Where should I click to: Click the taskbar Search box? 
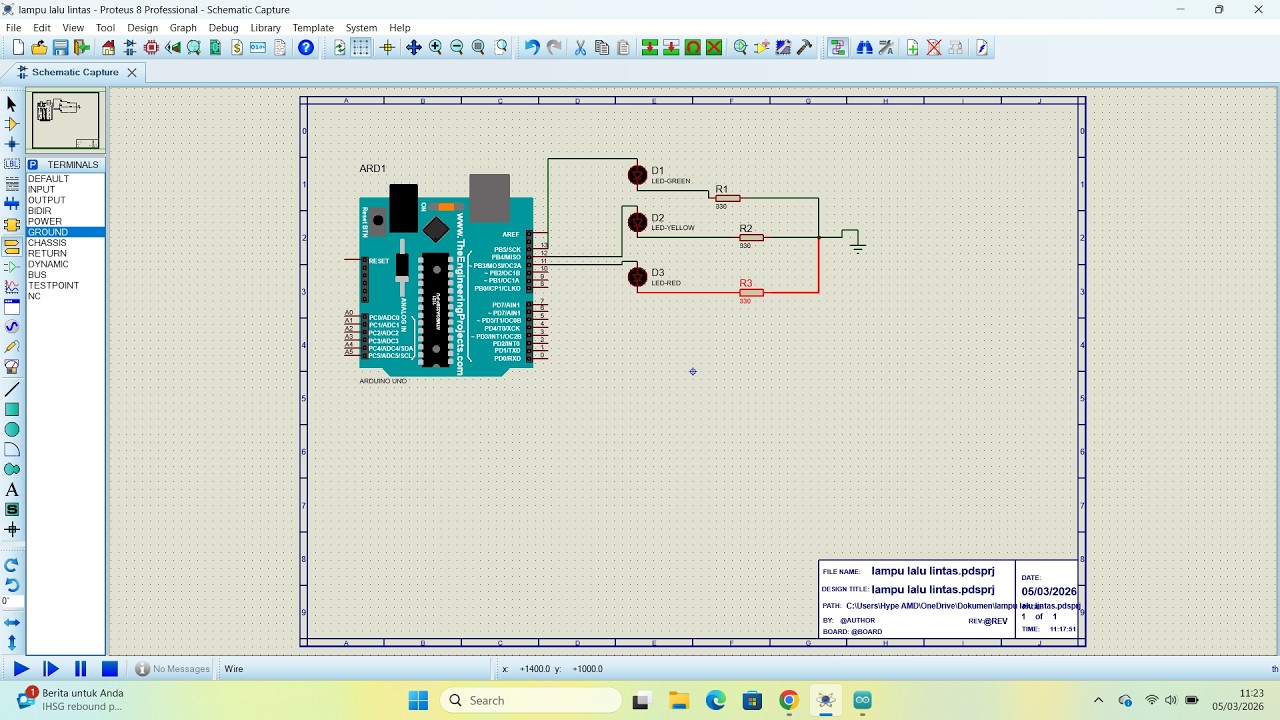pyautogui.click(x=530, y=700)
